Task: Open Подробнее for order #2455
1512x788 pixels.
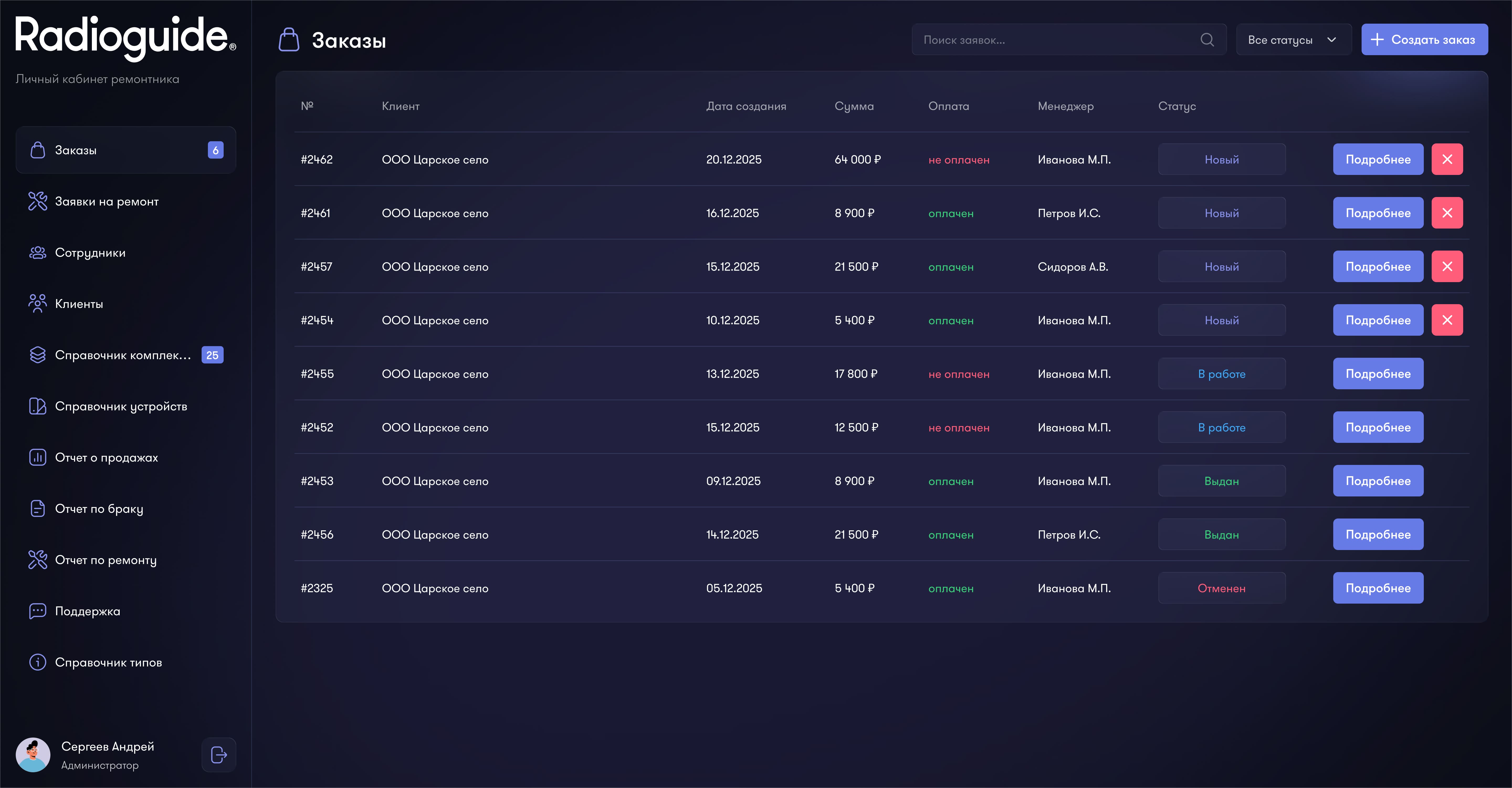Action: point(1378,374)
